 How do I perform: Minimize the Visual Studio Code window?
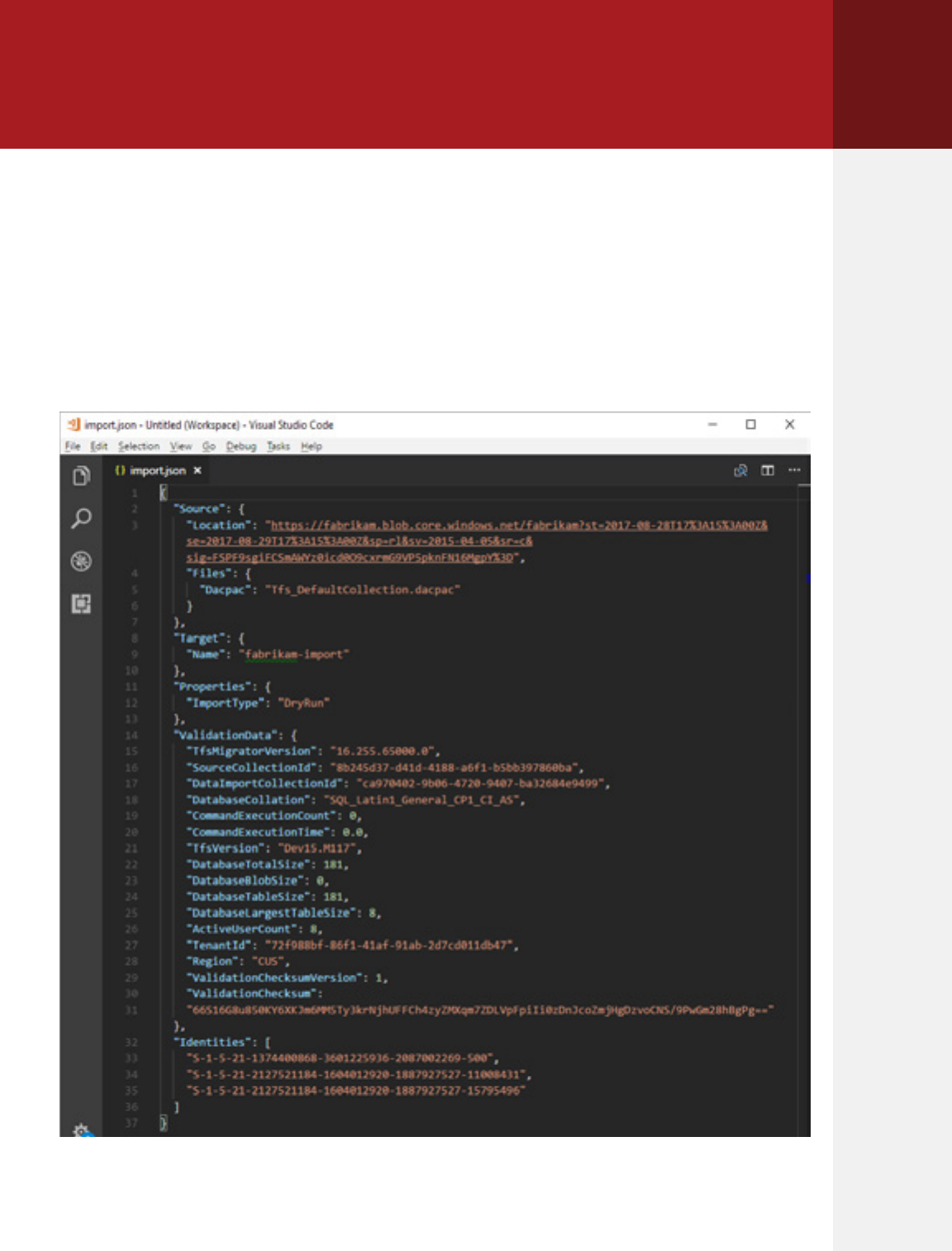[x=712, y=425]
